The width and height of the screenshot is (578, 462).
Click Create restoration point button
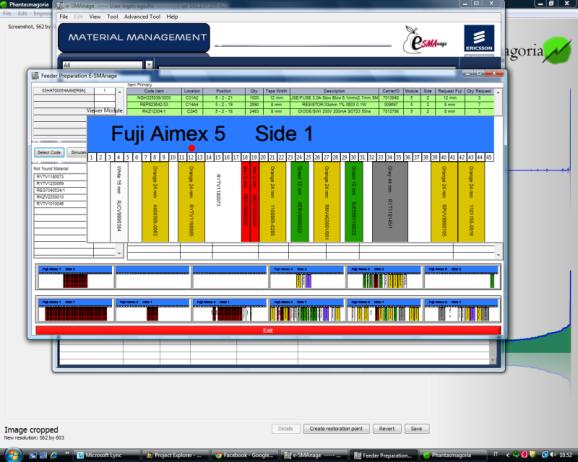(x=336, y=428)
